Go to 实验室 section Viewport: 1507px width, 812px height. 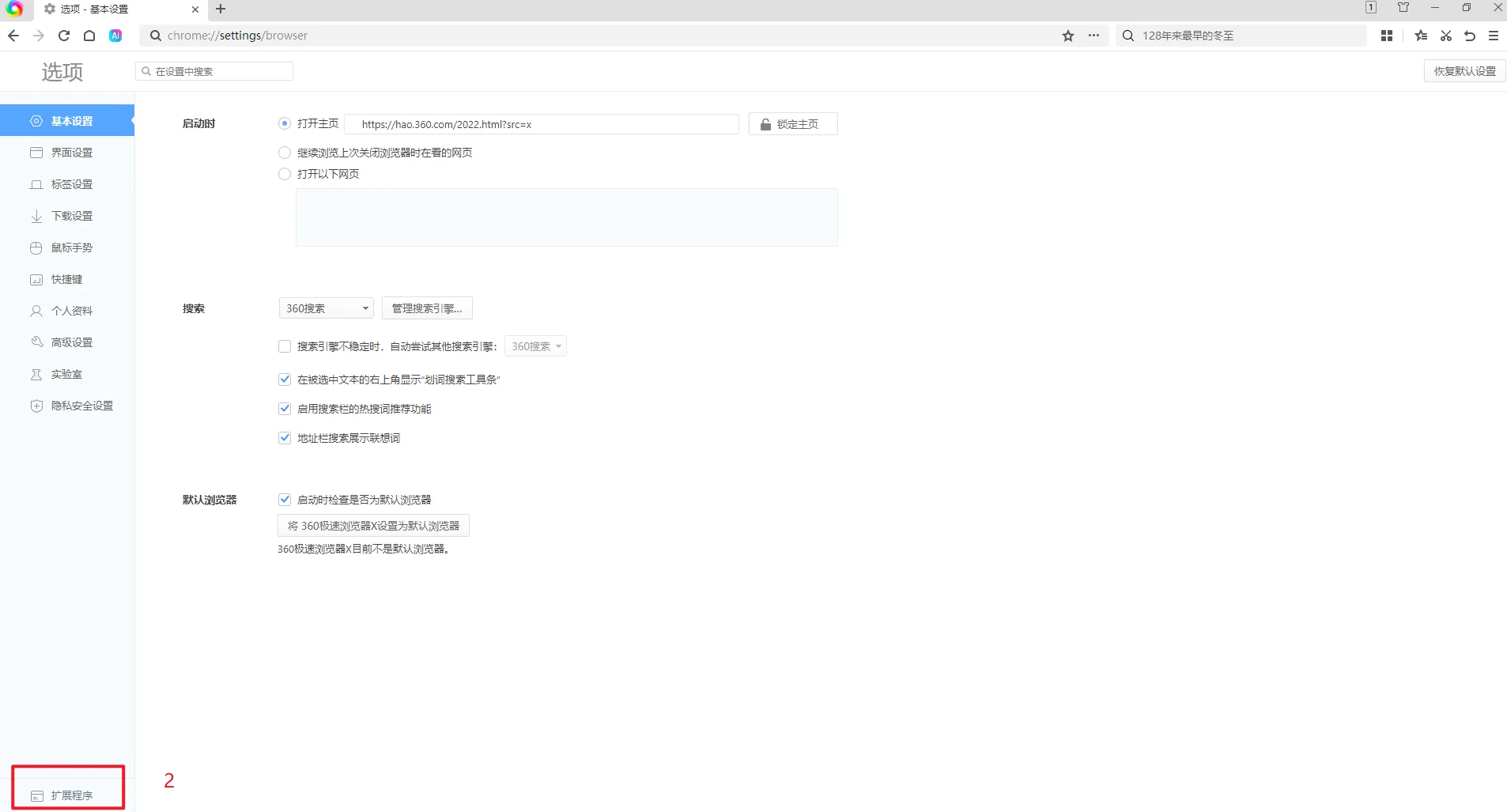67,374
